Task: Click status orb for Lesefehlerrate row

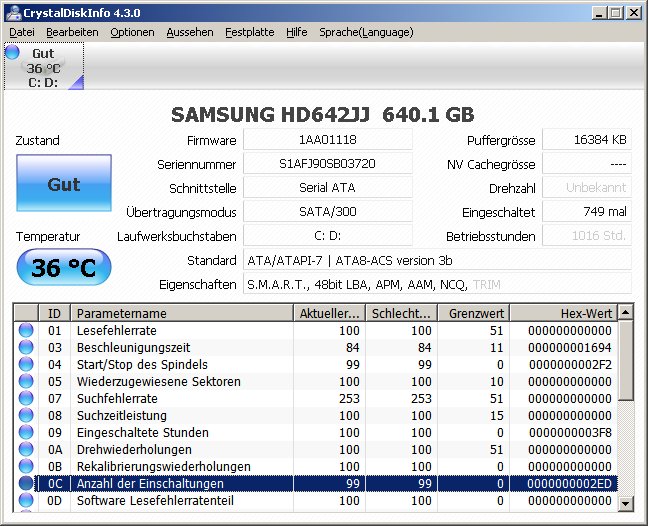Action: click(x=26, y=330)
